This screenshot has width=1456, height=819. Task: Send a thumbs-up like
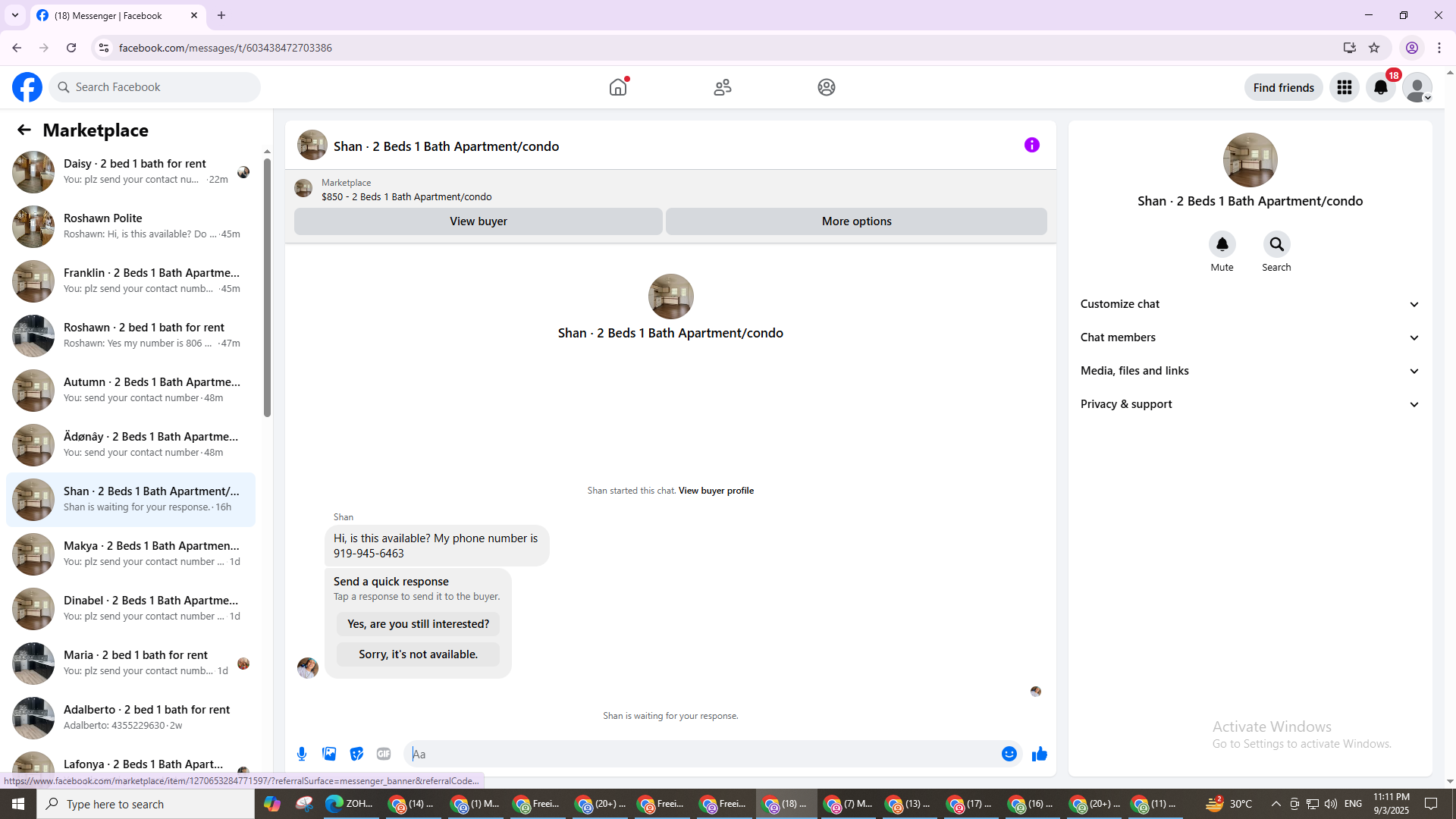click(x=1039, y=754)
